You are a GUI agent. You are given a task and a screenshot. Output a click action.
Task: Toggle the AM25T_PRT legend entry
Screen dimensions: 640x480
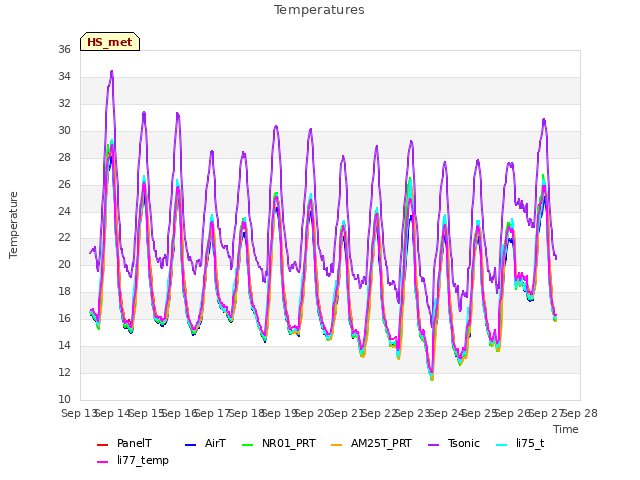[371, 444]
